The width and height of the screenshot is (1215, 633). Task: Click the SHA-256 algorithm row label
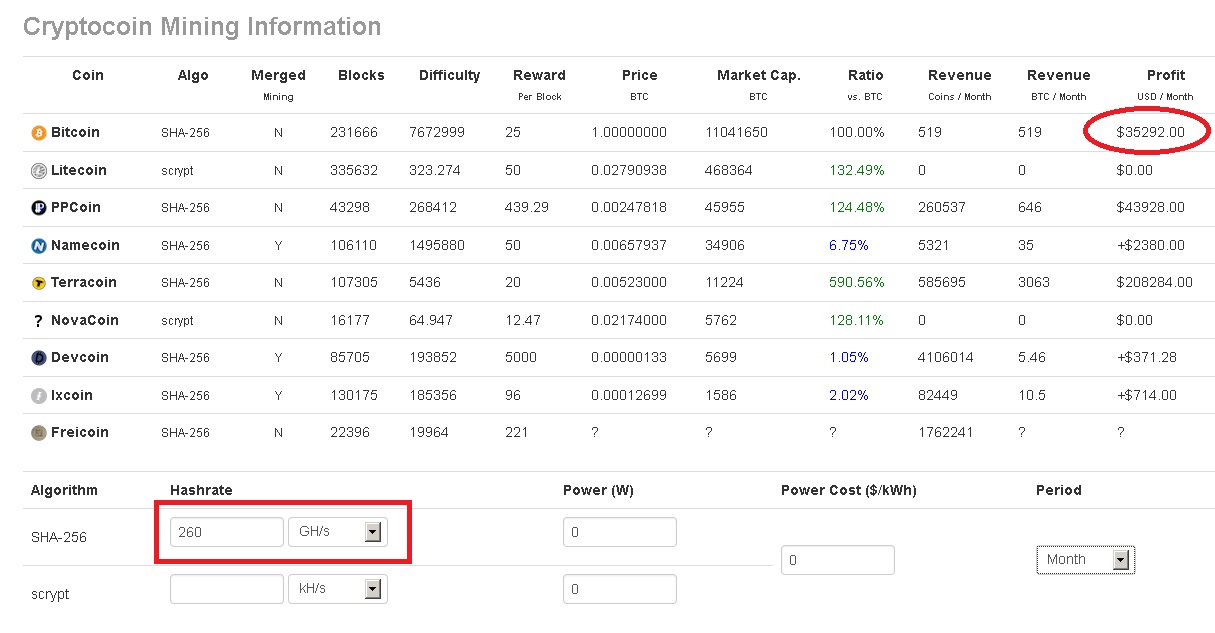pos(59,537)
